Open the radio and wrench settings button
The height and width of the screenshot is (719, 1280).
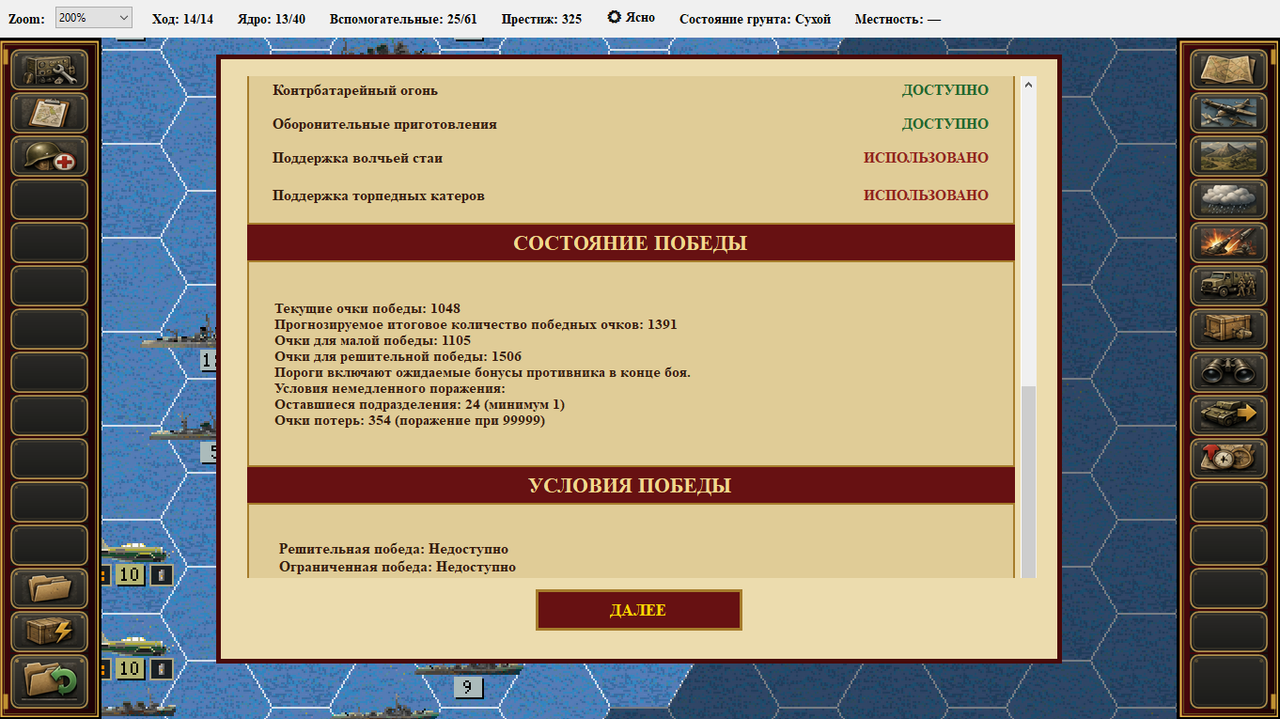[49, 69]
